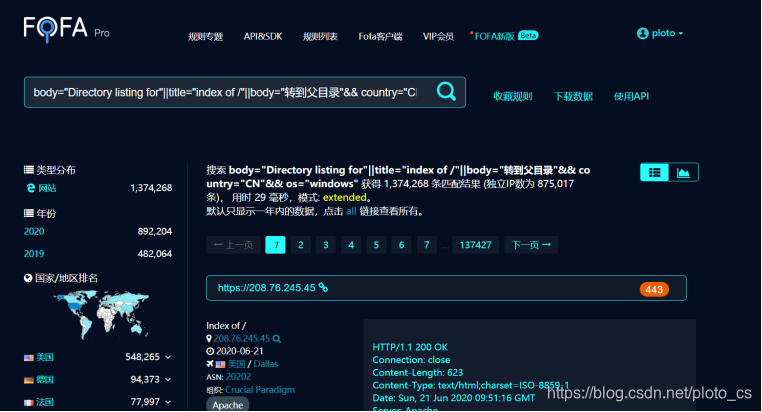Viewport: 762px width, 412px height.
Task: Open the Fofa客户端 menu item
Action: pos(380,36)
